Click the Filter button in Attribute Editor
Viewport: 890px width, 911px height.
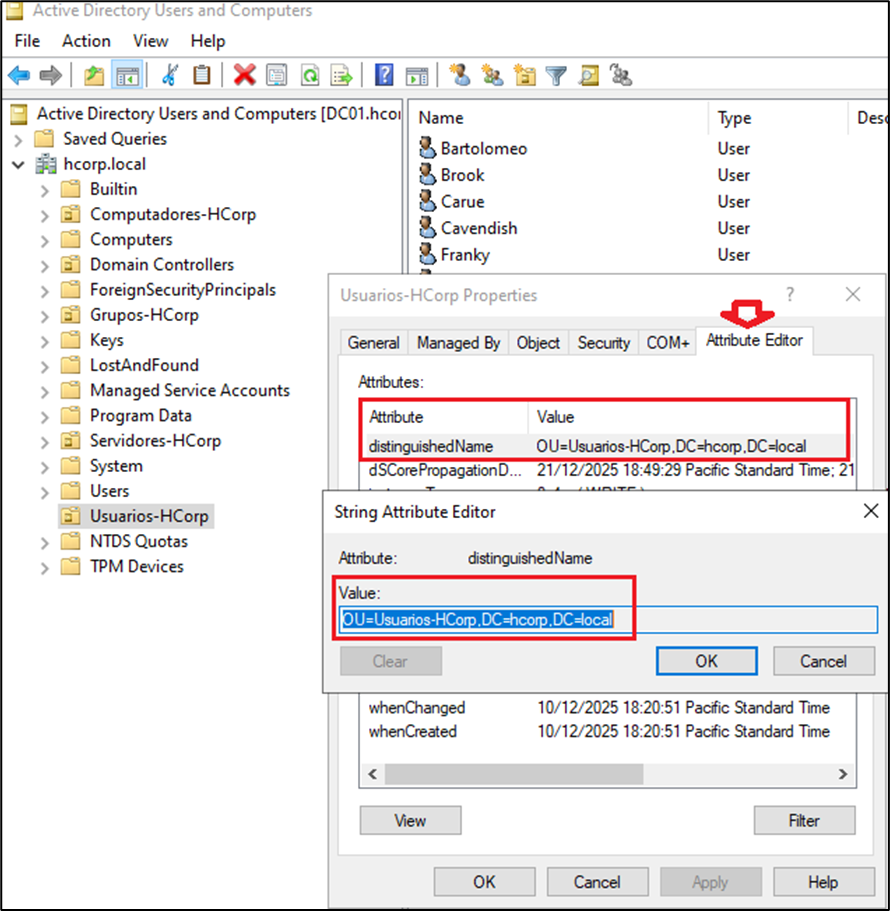[x=804, y=820]
